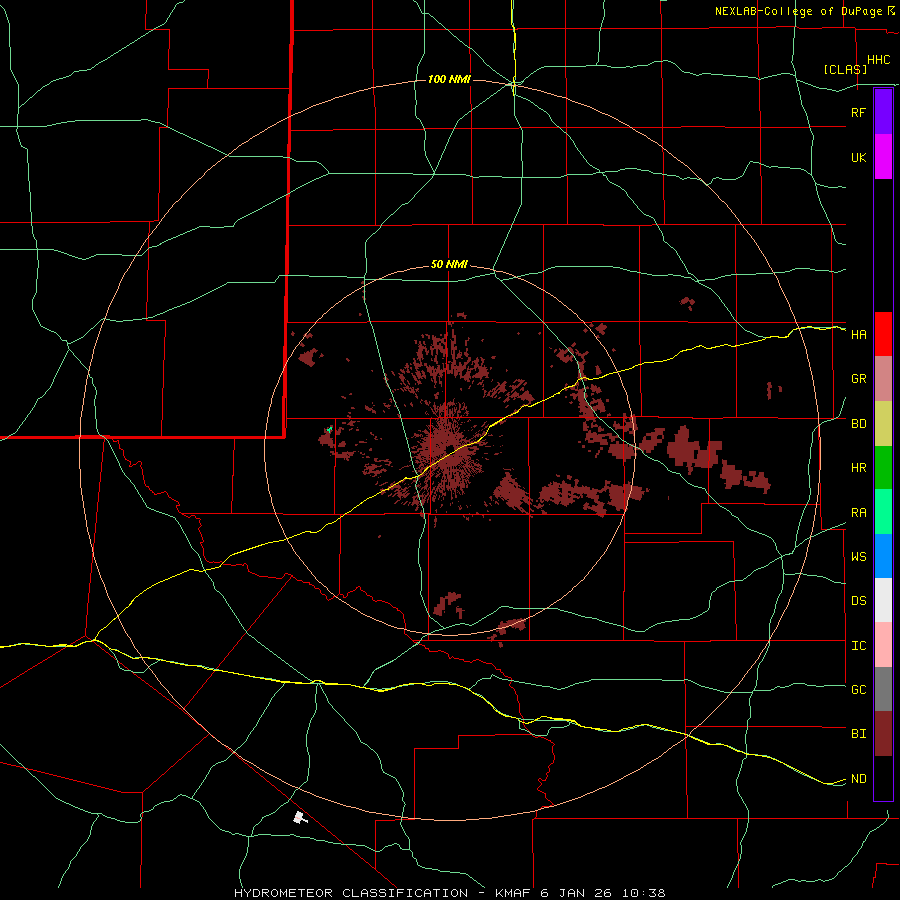Viewport: 900px width, 900px height.
Task: Click the DS legend label
Action: tap(858, 600)
